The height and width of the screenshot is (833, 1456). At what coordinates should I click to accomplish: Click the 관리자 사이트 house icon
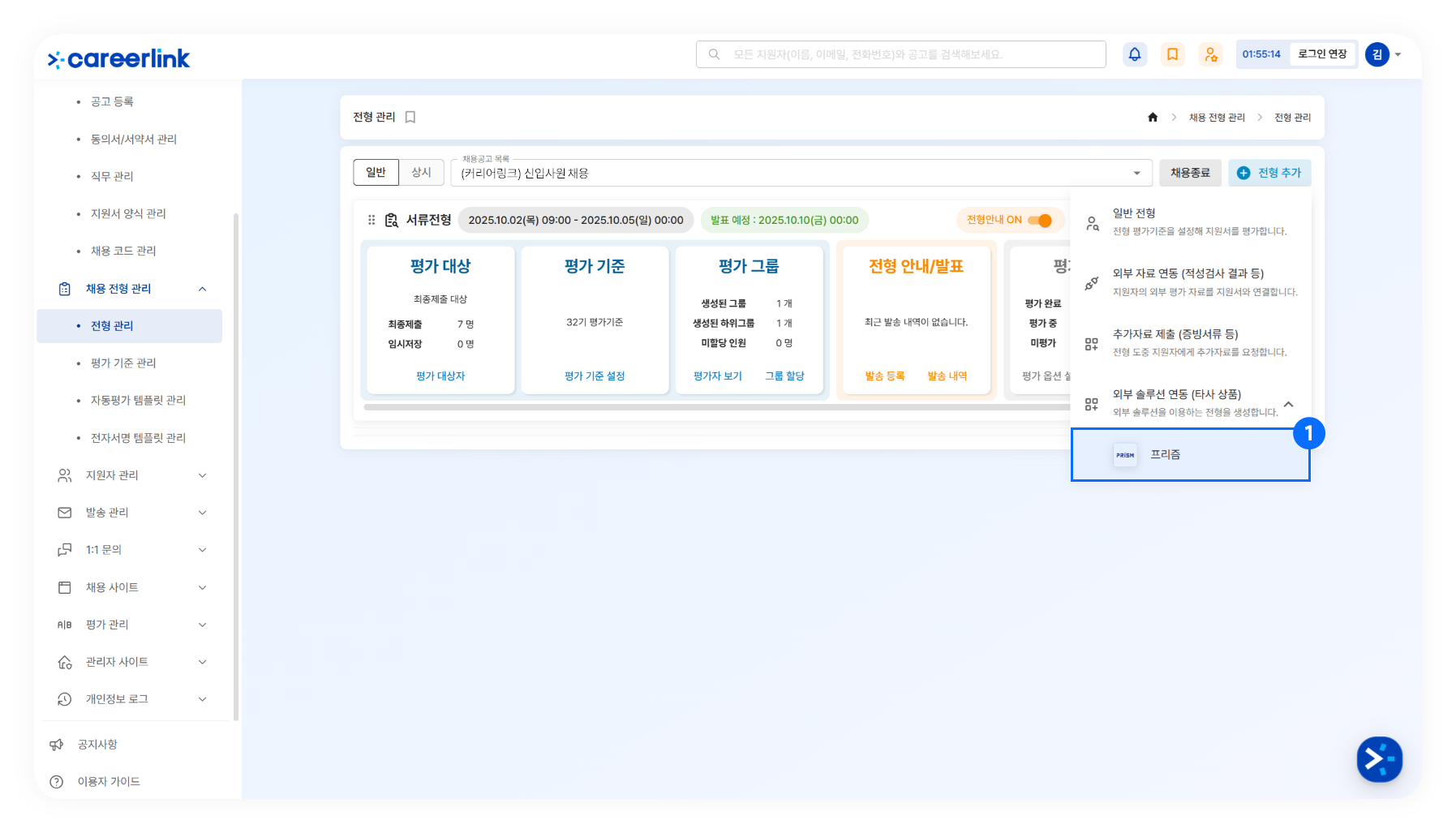pos(65,662)
